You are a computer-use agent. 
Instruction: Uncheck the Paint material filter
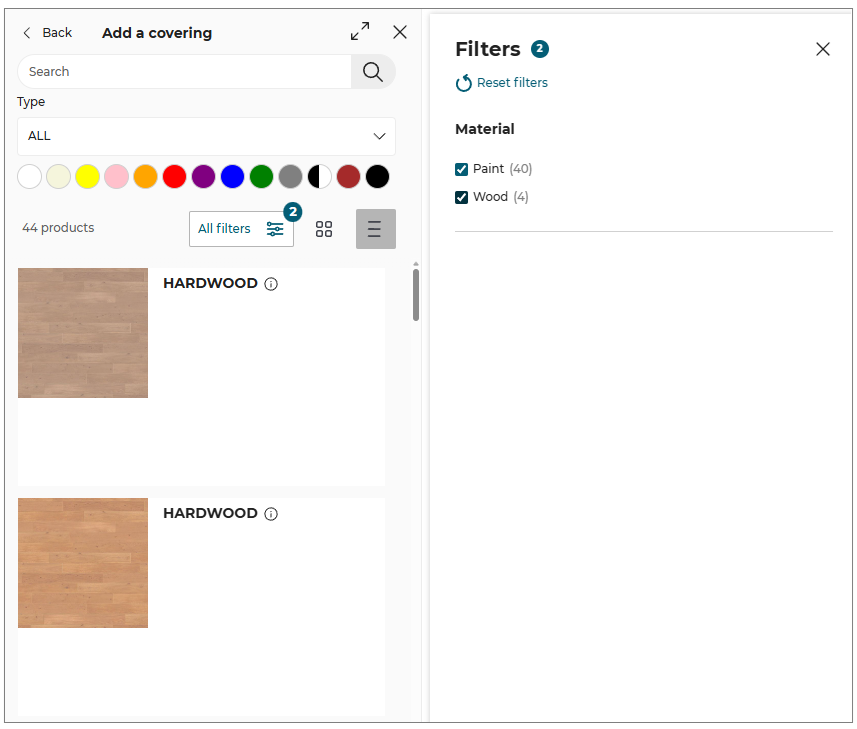[x=461, y=169]
